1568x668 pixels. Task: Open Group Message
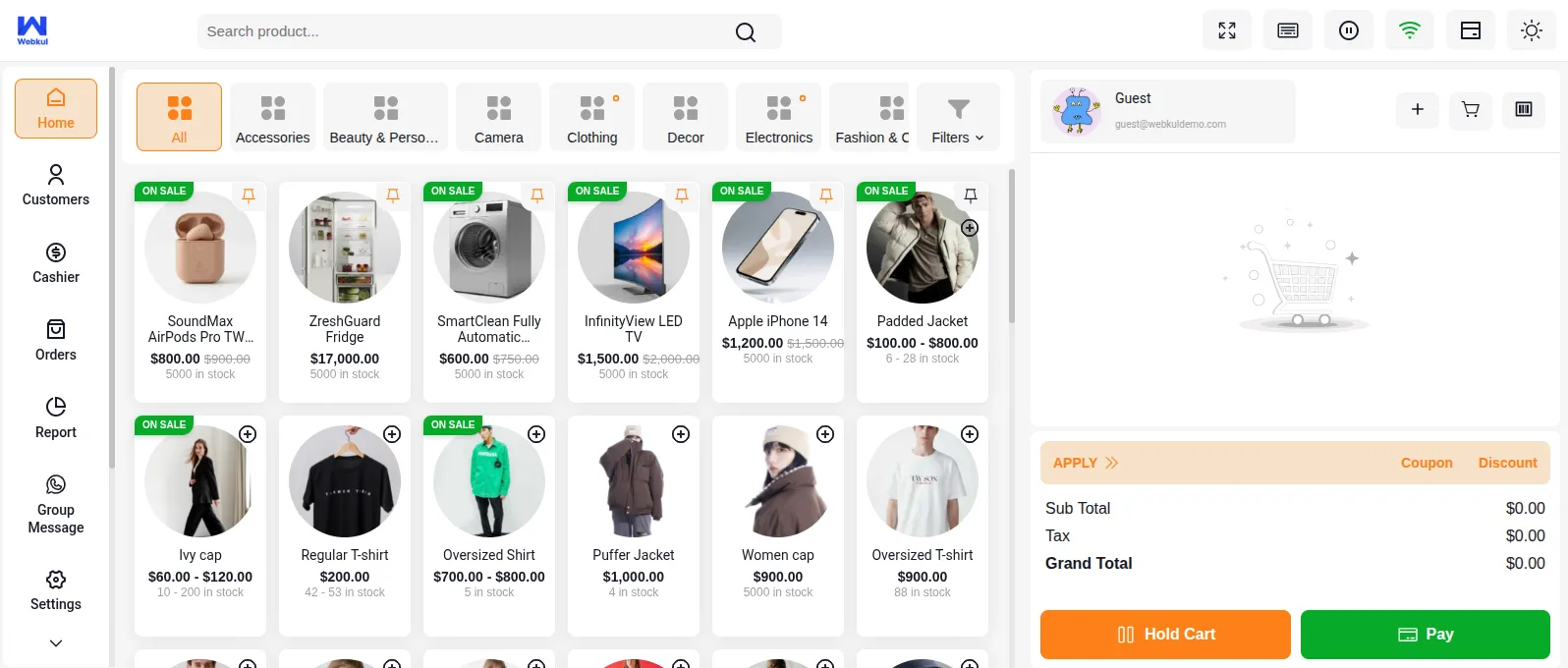click(56, 505)
